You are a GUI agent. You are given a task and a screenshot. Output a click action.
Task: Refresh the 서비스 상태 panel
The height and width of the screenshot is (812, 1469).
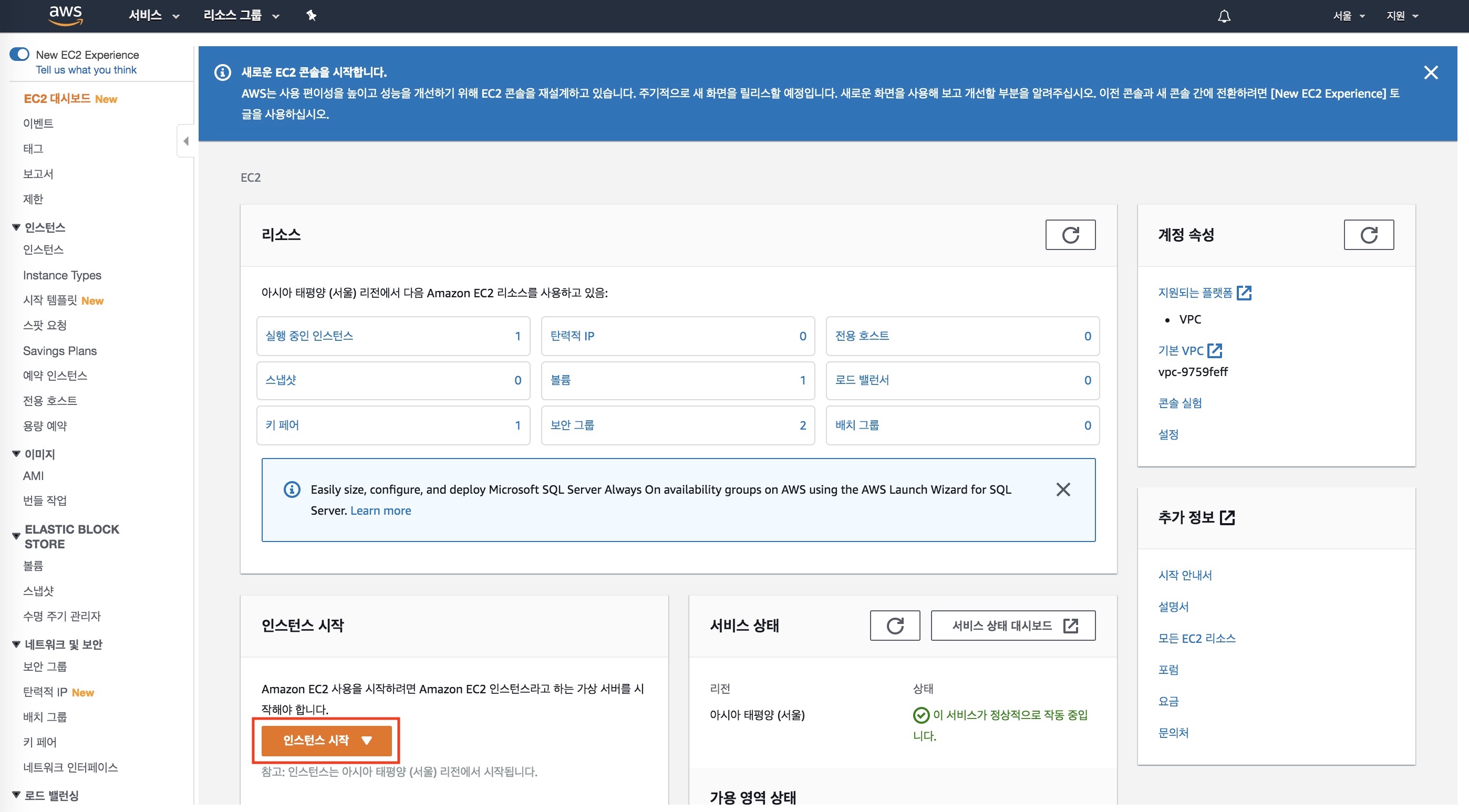click(895, 626)
